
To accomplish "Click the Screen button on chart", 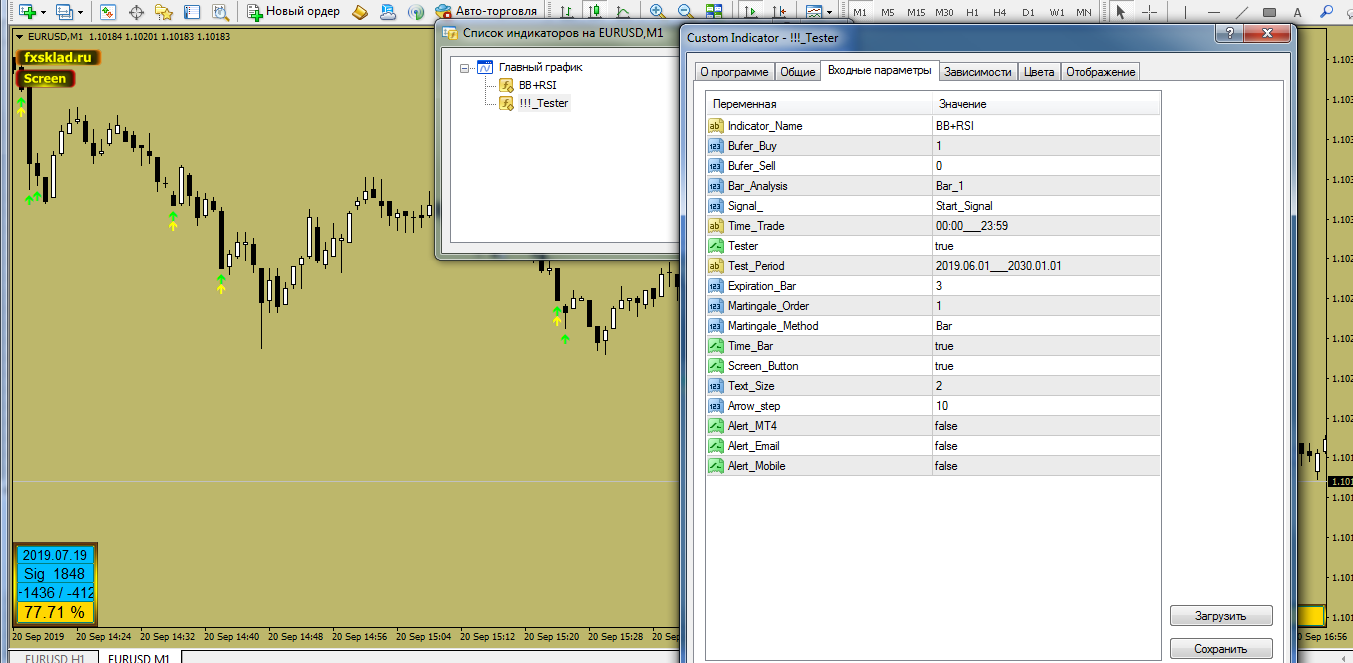I will [x=45, y=79].
